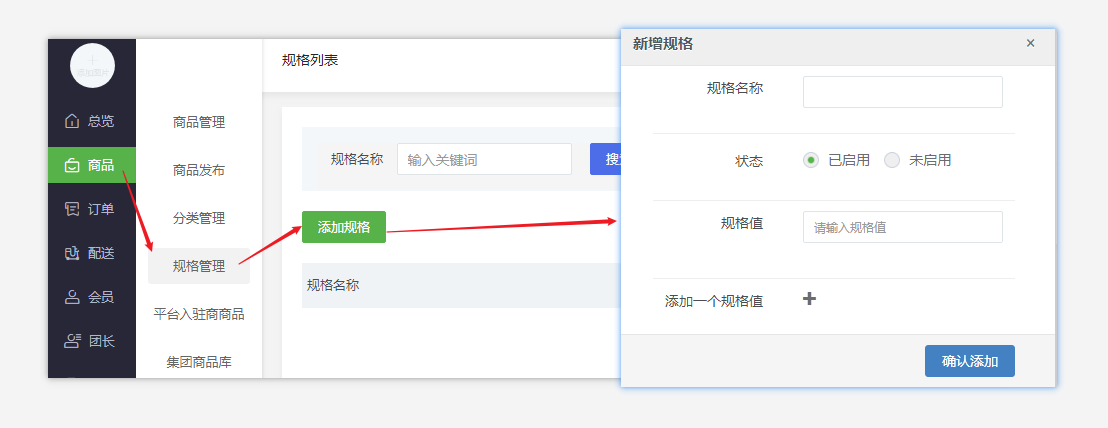Click the 请输入规格值 input field
Viewport: 1108px width, 428px height.
click(x=902, y=227)
